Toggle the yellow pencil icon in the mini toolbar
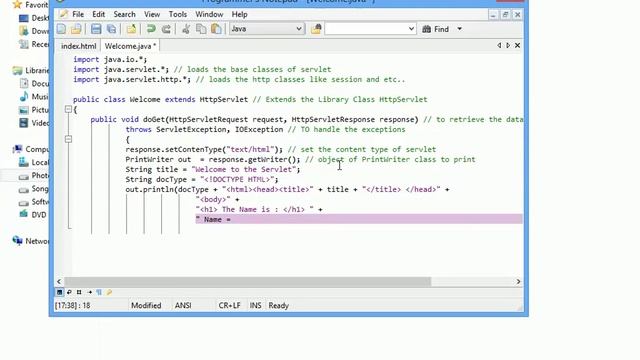Image resolution: width=640 pixels, height=360 pixels. [x=109, y=292]
